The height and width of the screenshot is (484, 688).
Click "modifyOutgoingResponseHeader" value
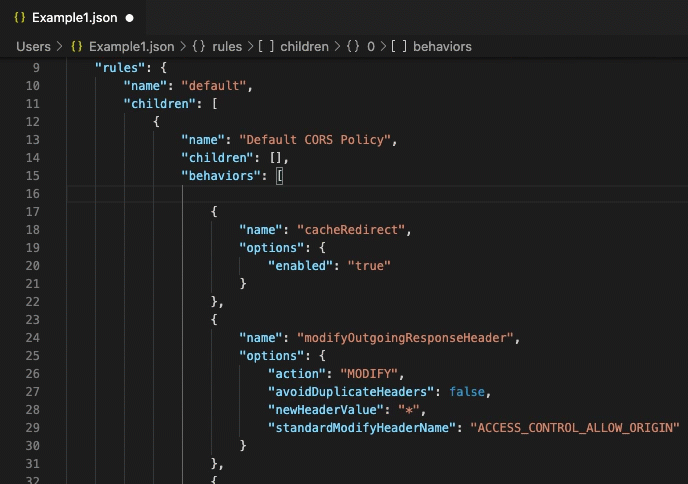click(405, 338)
